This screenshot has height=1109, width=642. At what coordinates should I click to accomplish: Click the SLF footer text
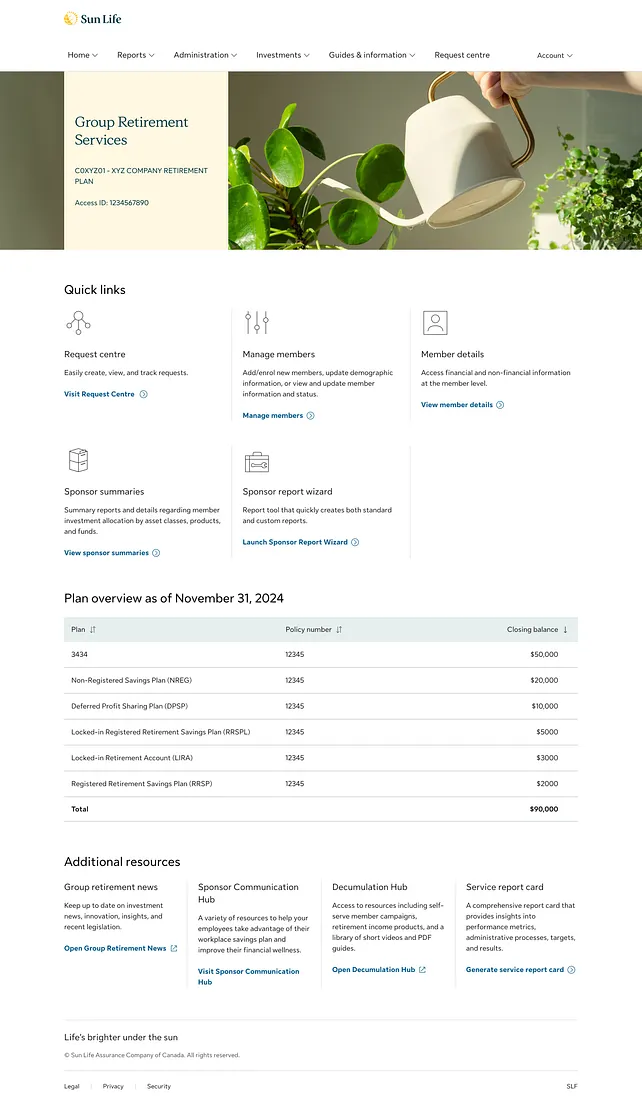pos(572,1086)
